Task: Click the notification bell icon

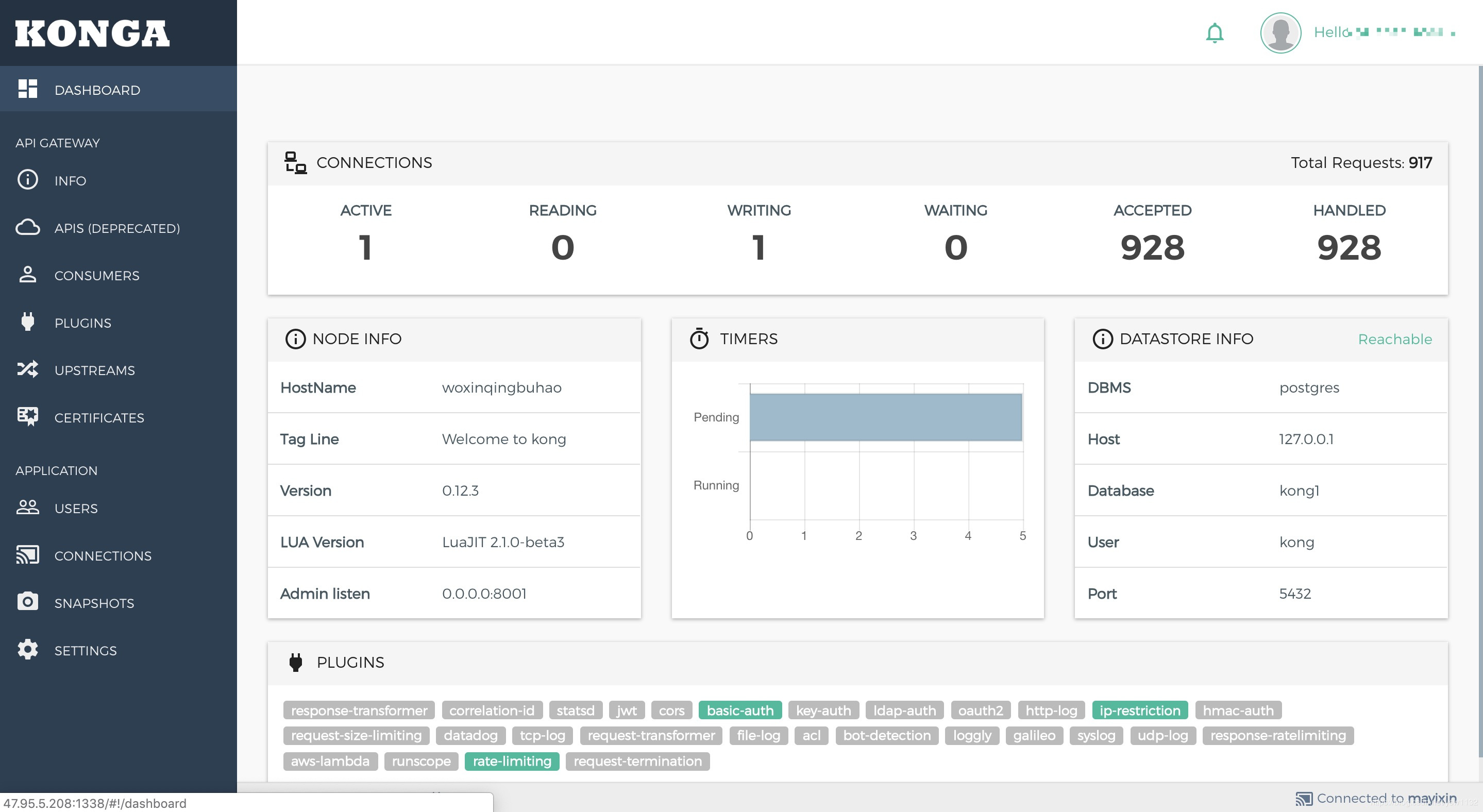Action: [1215, 33]
